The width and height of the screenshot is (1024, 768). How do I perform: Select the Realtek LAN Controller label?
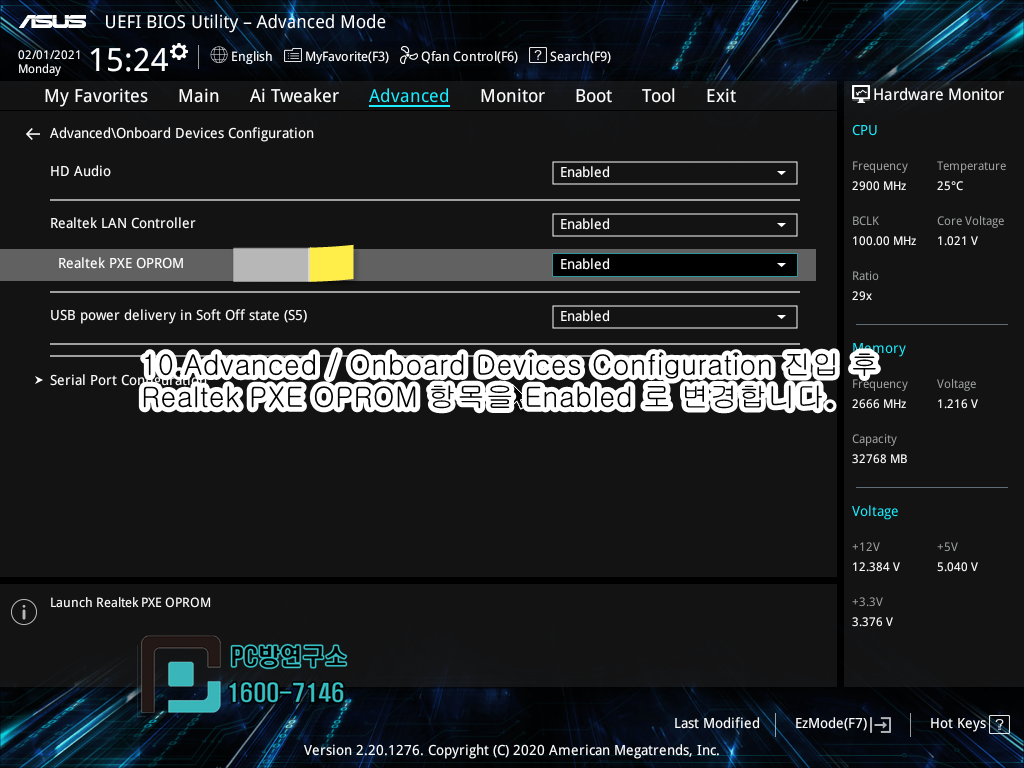point(123,223)
